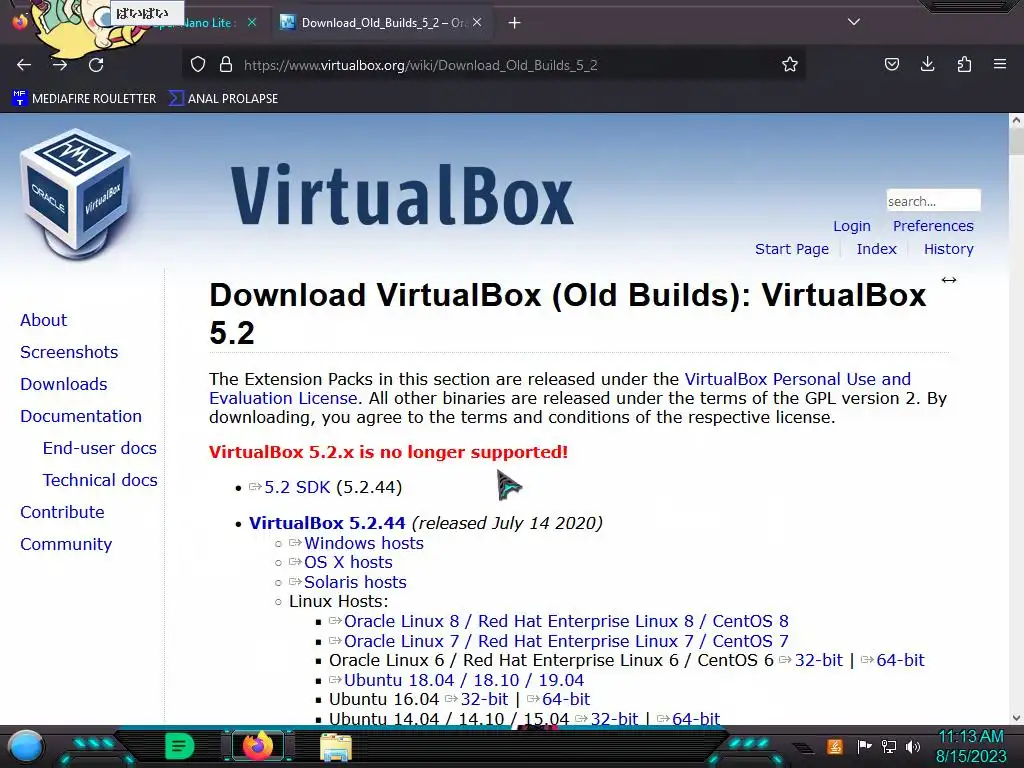The width and height of the screenshot is (1024, 768).
Task: Download Oracle Linux 6 32-bit package
Action: [818, 661]
